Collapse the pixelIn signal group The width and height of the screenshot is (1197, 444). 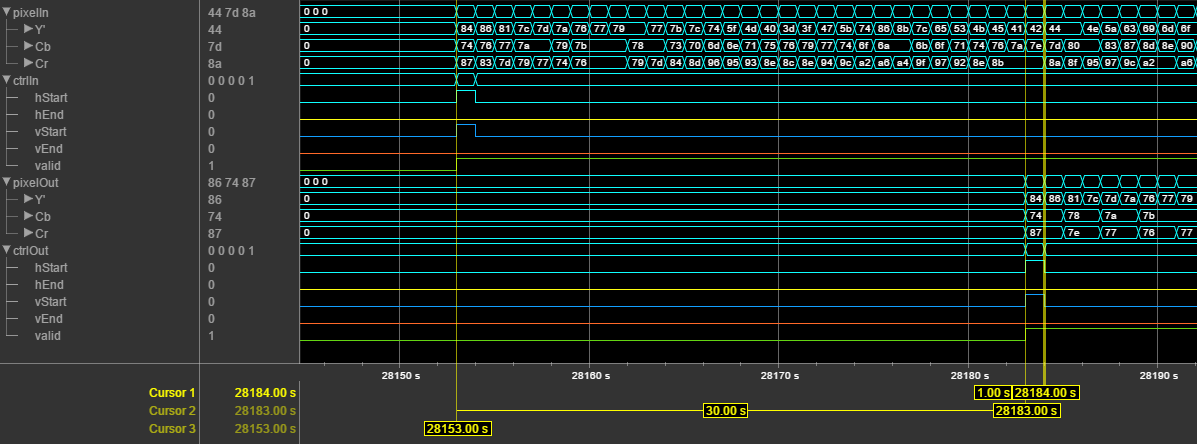8,12
